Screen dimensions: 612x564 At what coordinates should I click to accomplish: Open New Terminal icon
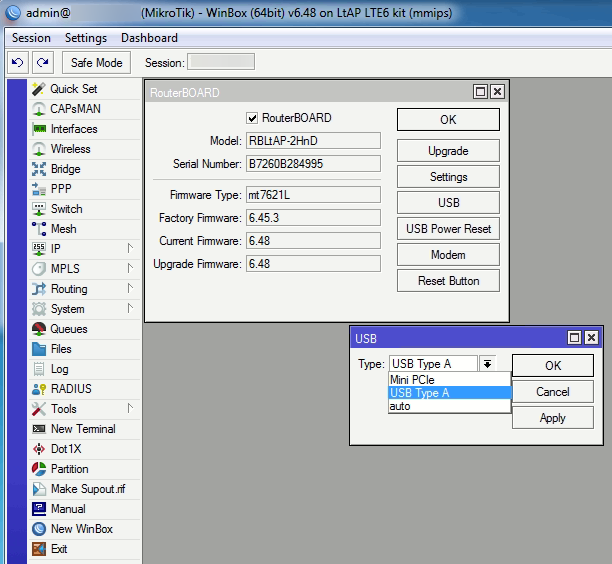tap(39, 429)
